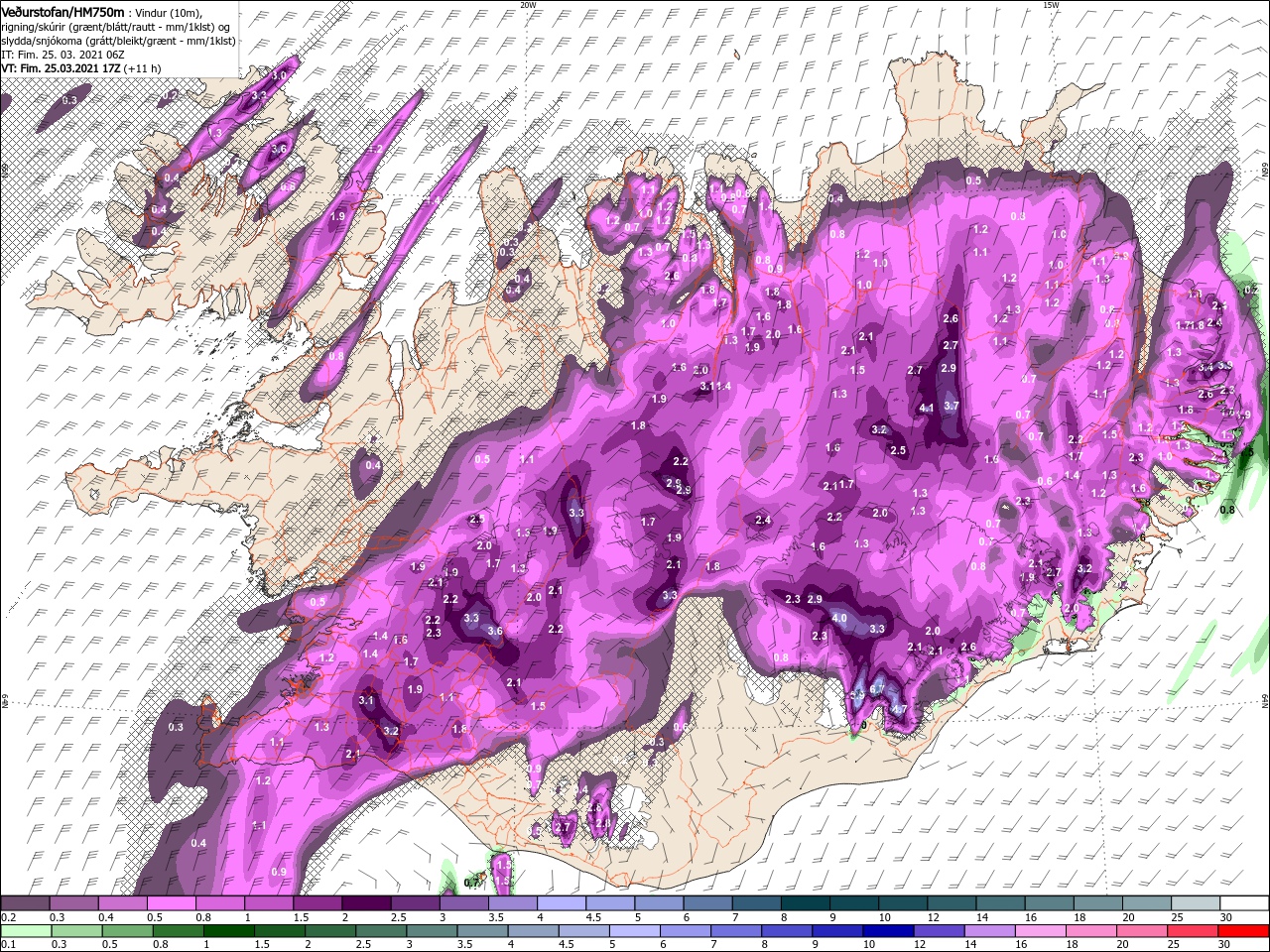Viewport: 1270px width, 952px height.
Task: Pick upper scale swatch between 0.5 and 0.8
Action: pos(171,903)
